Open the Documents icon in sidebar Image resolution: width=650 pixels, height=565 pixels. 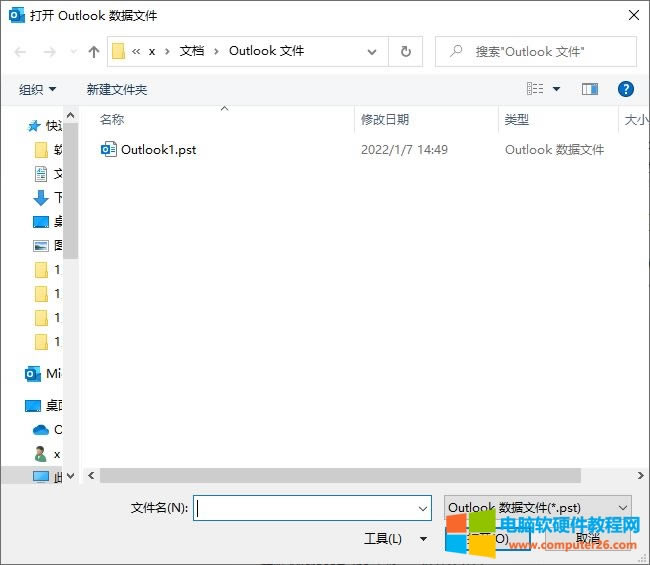pos(41,174)
